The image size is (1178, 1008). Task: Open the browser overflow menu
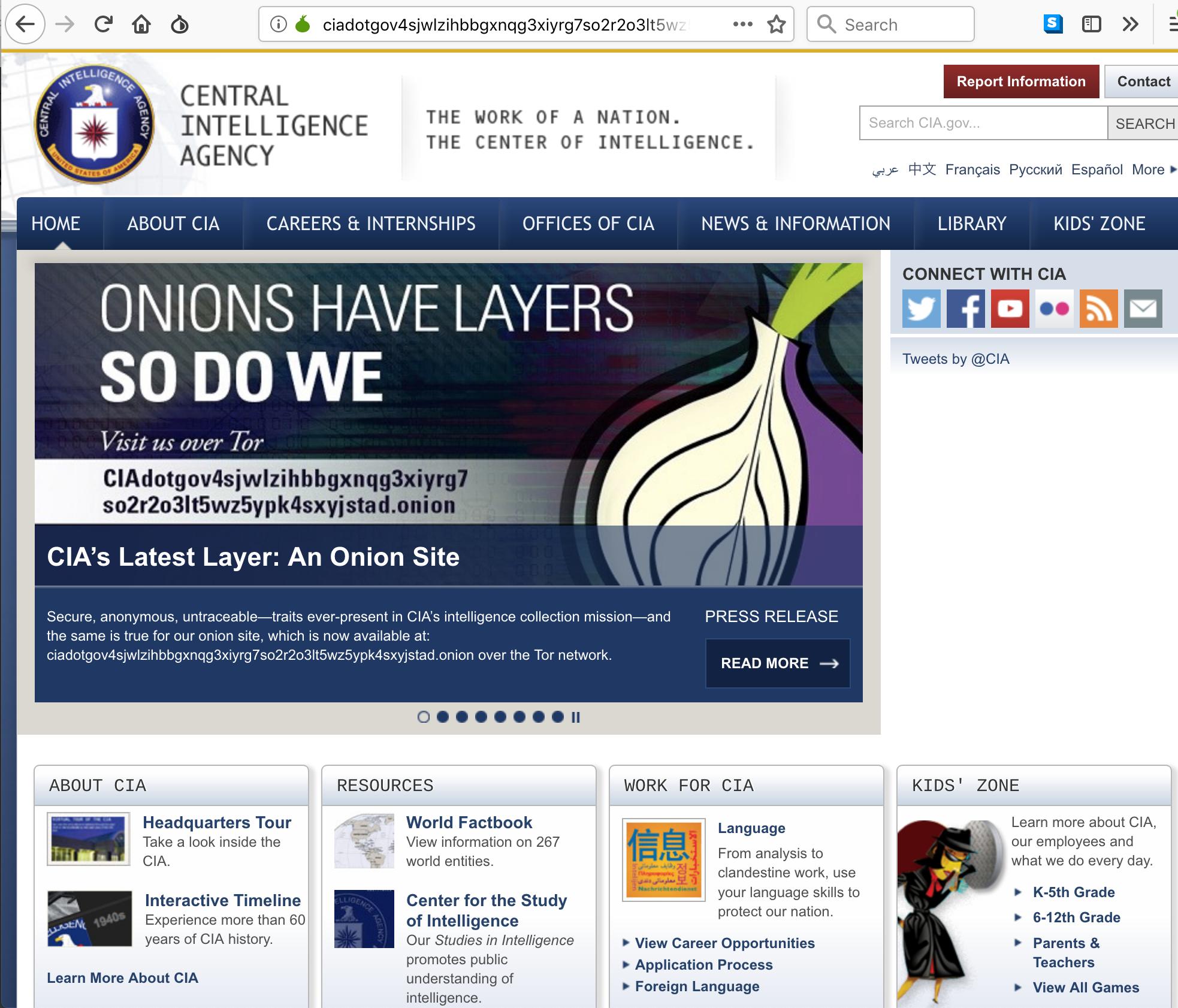point(1170,24)
